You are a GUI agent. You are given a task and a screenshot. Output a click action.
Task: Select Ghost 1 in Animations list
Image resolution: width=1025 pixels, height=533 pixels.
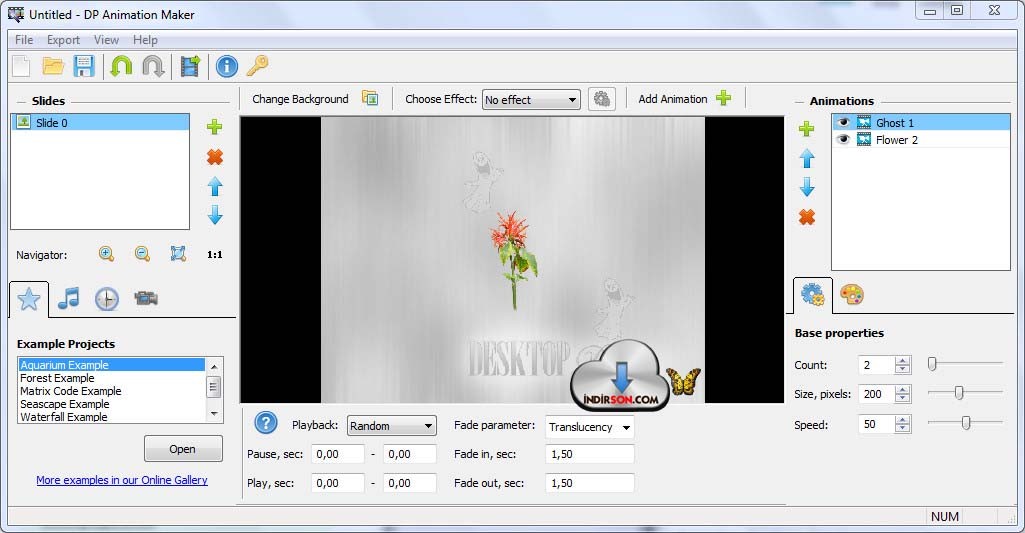[921, 122]
